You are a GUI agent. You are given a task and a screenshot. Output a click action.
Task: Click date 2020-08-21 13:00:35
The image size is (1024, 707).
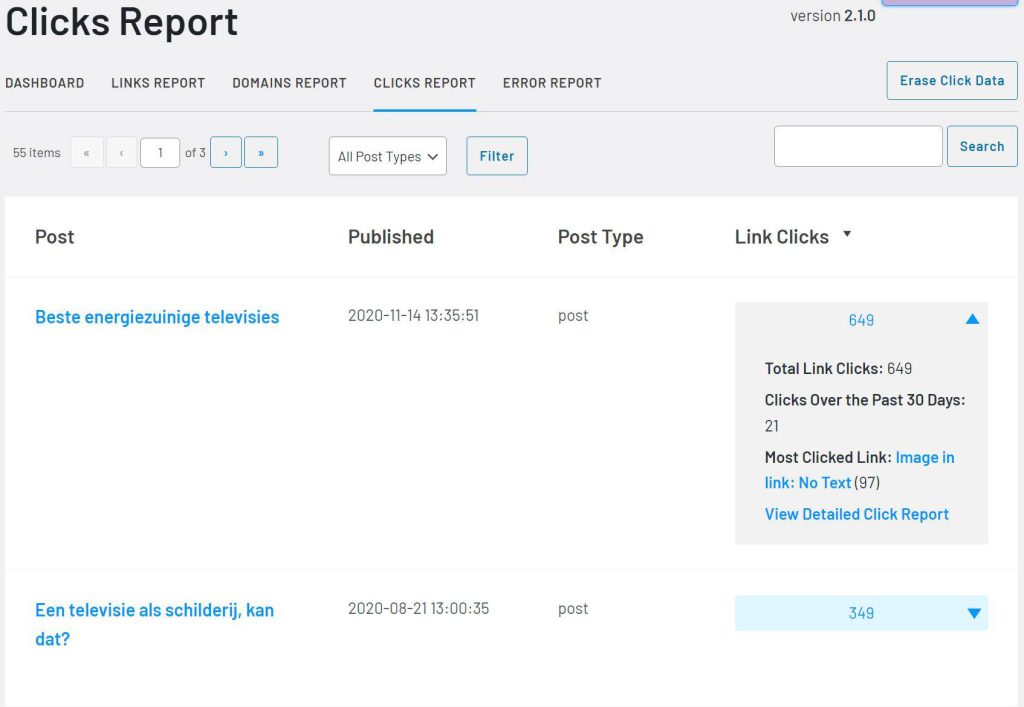(x=419, y=608)
